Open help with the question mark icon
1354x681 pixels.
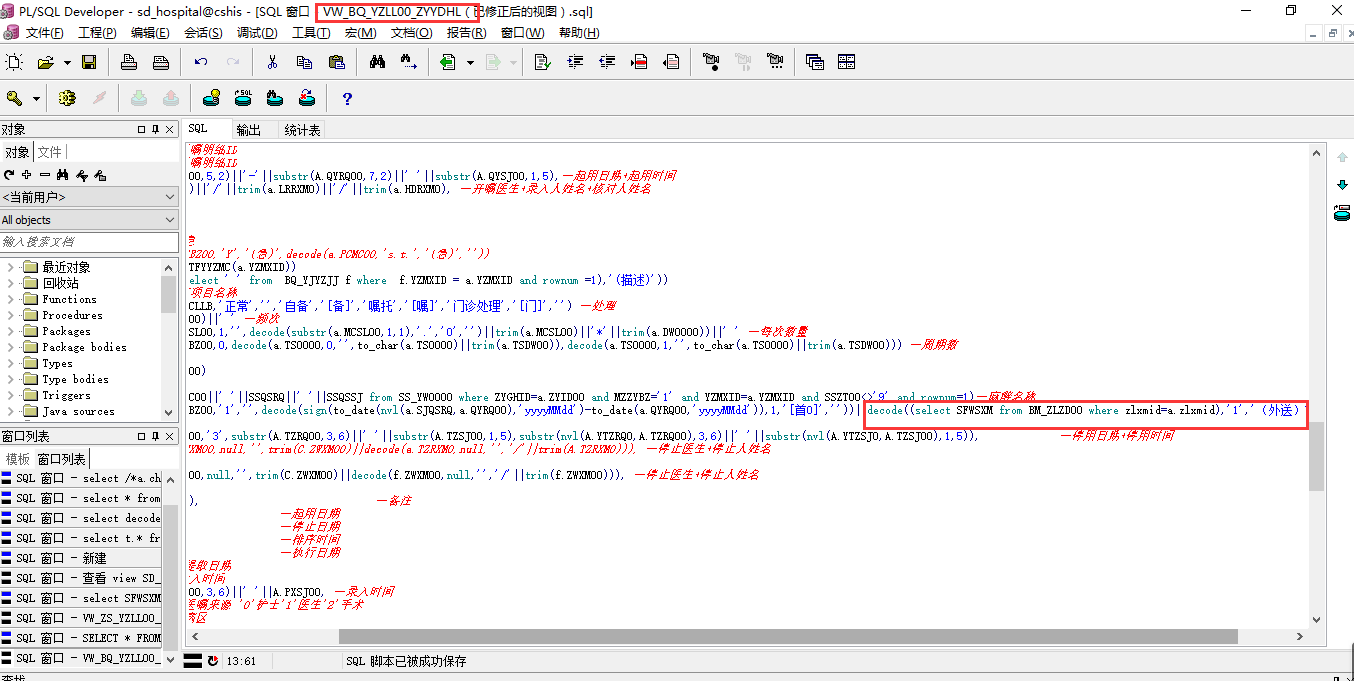click(347, 98)
